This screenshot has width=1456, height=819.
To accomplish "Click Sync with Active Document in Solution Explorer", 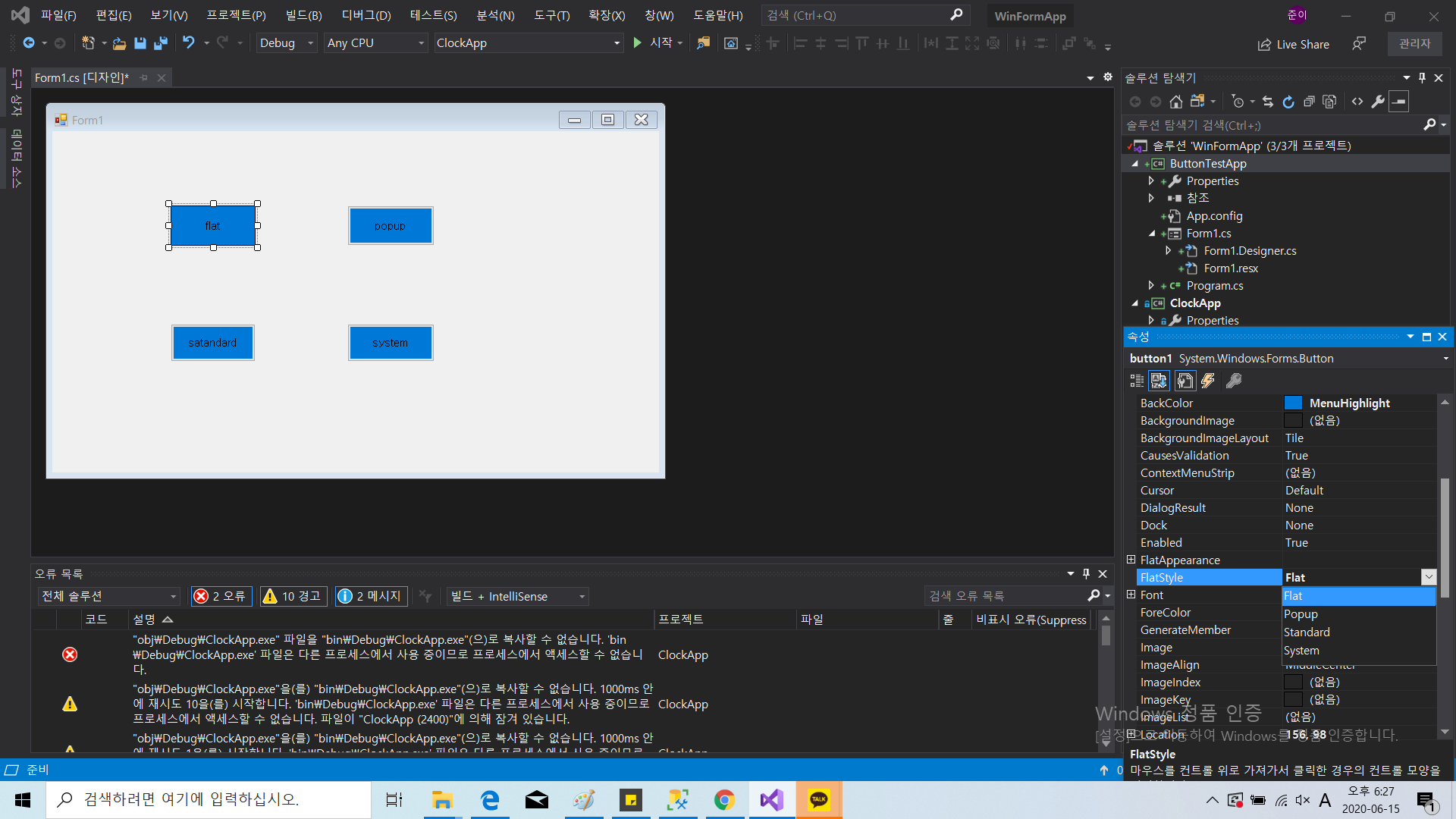I will pyautogui.click(x=1268, y=102).
